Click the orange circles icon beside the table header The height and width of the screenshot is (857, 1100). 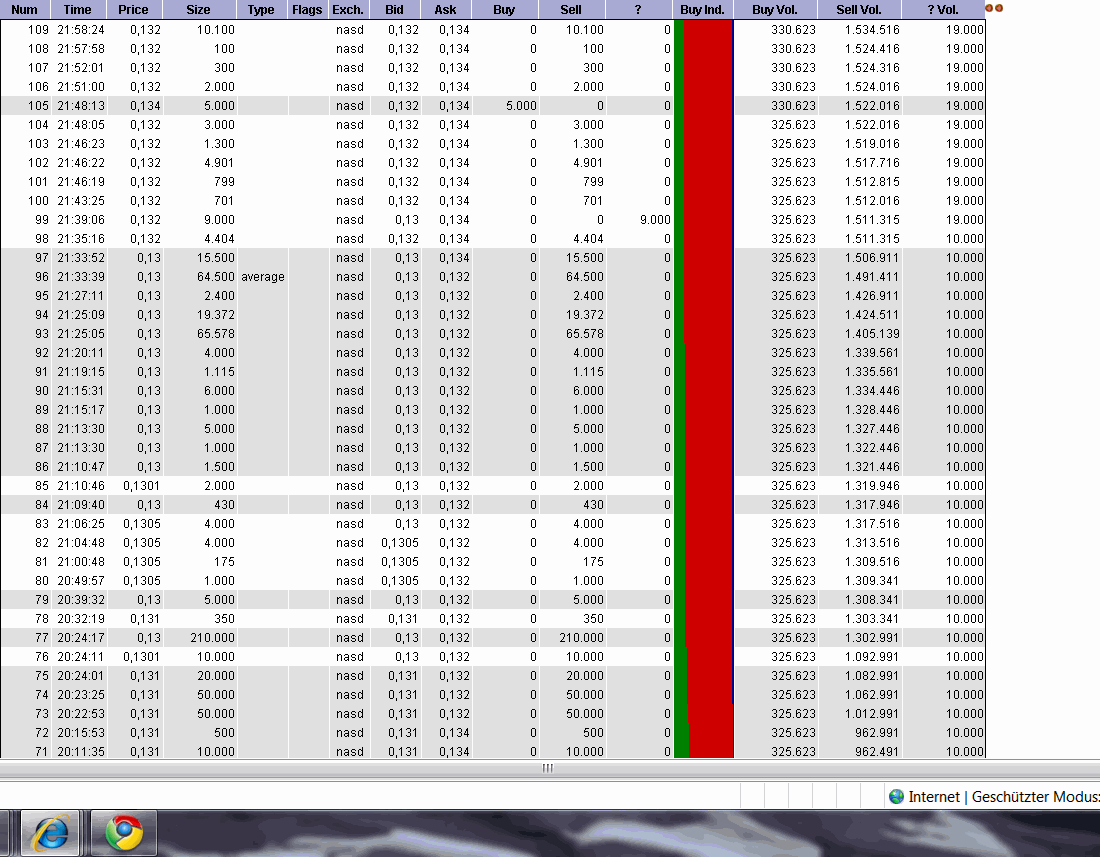click(994, 8)
